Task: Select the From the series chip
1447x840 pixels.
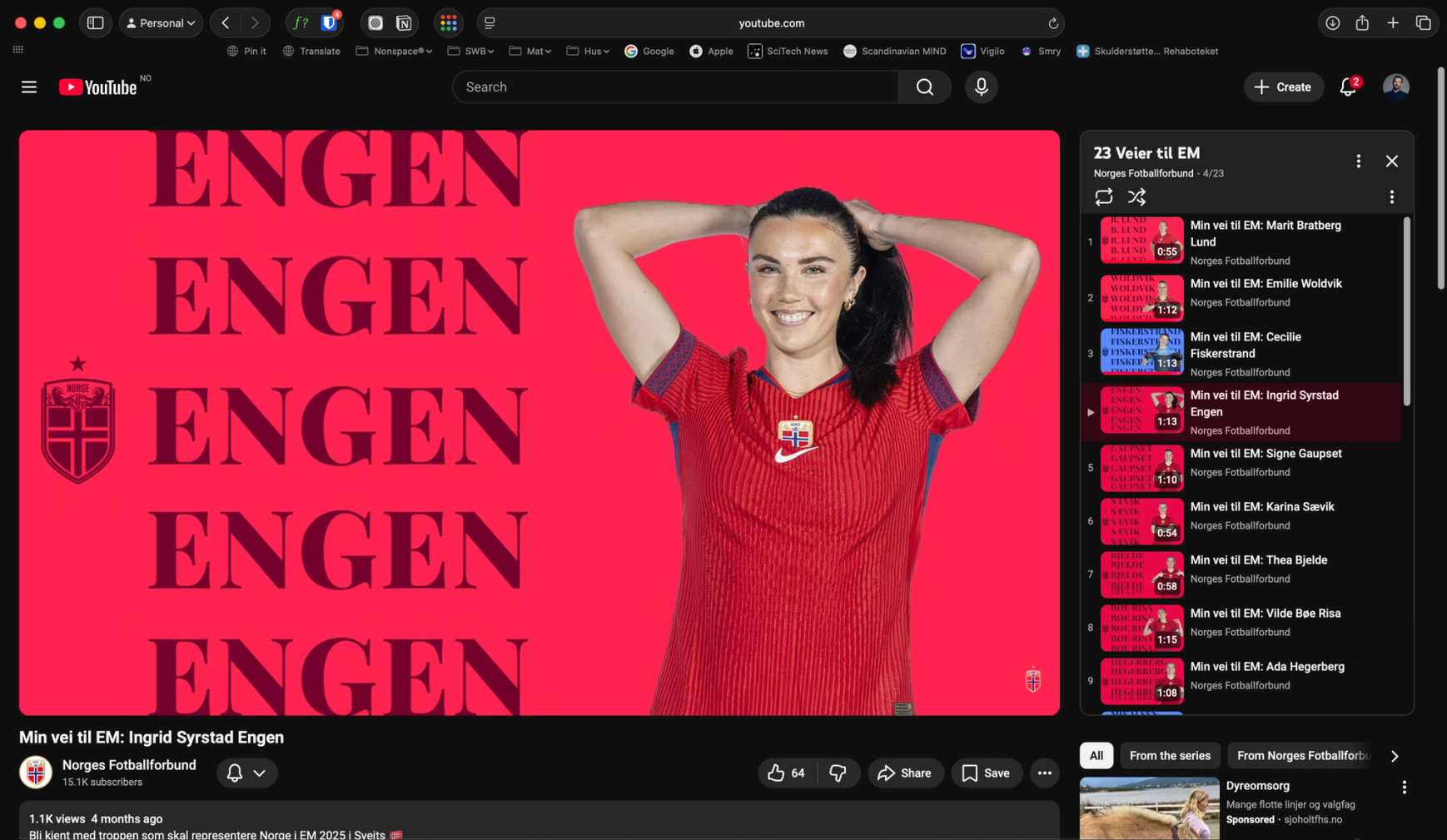Action: 1170,756
